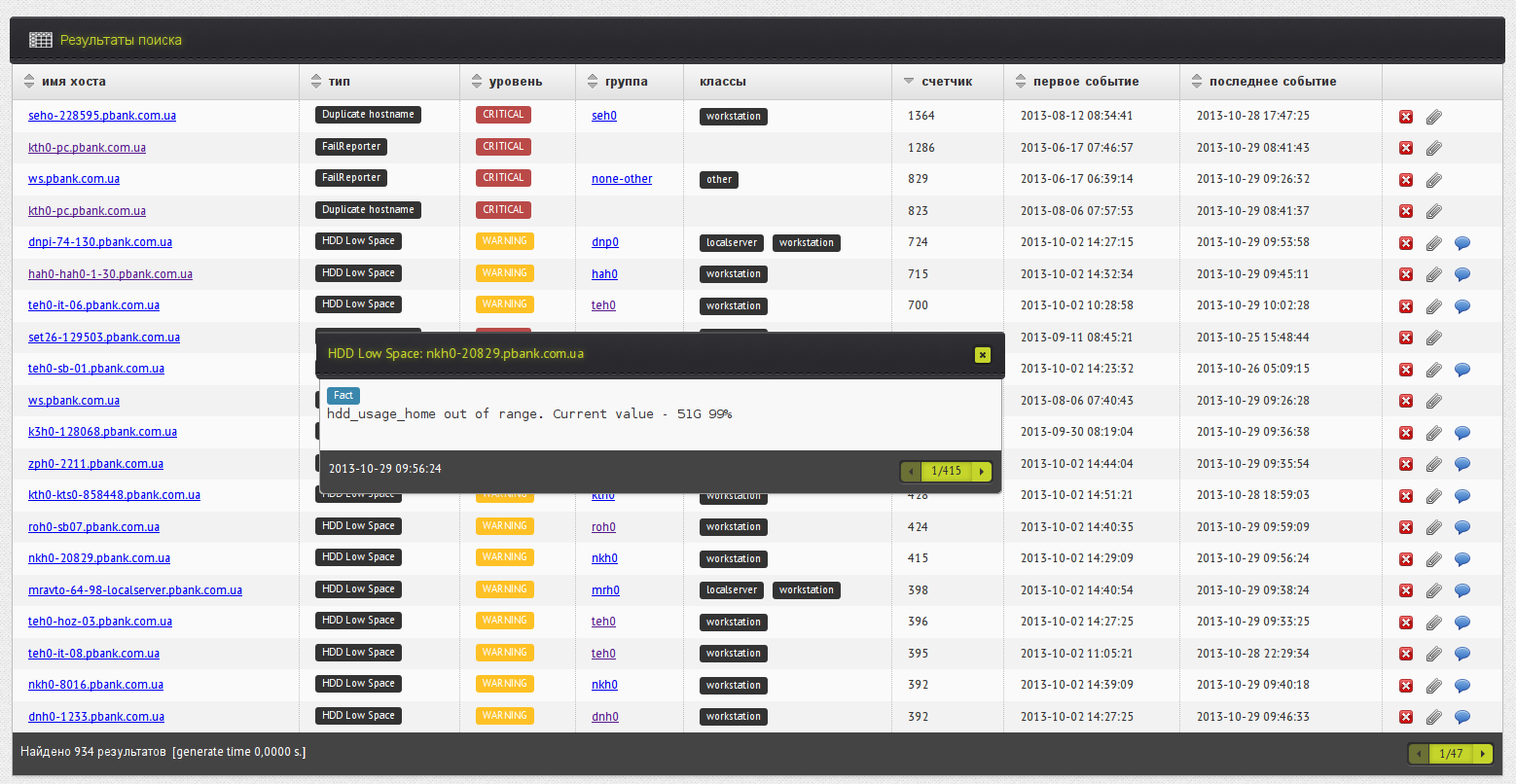Click the классы column header
The image size is (1516, 784).
pyautogui.click(x=723, y=82)
